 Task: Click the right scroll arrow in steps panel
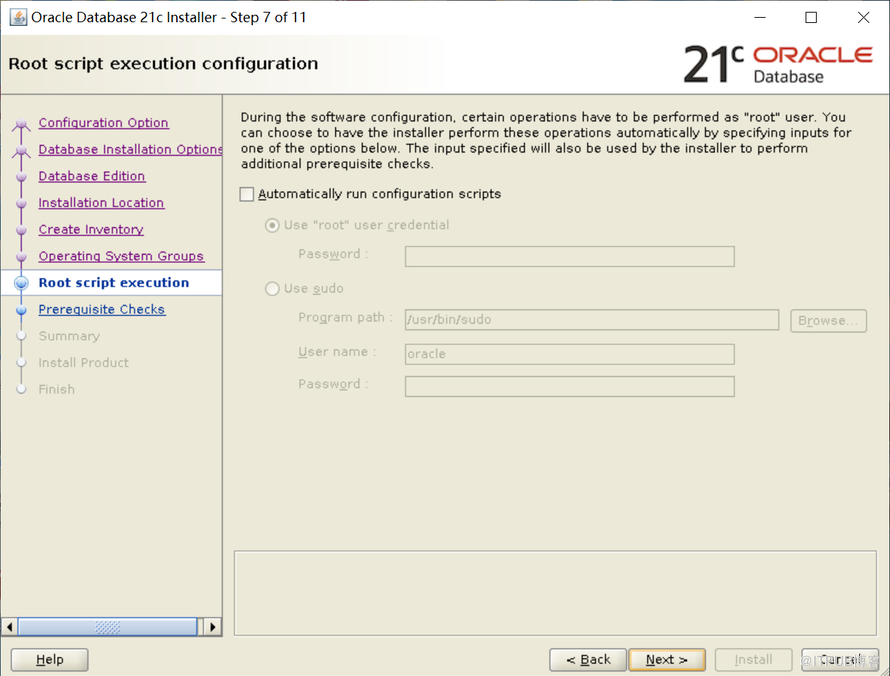(213, 627)
